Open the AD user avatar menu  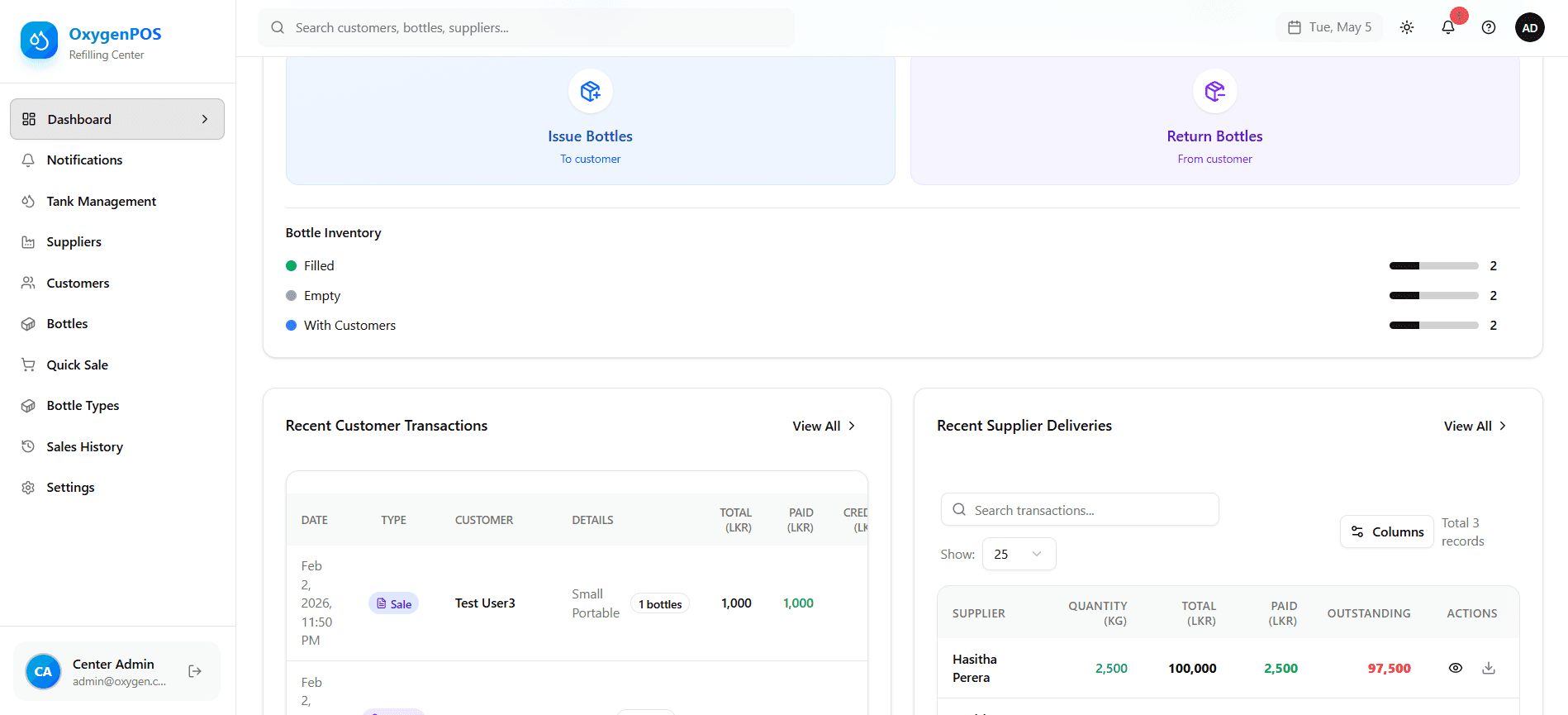[x=1530, y=27]
